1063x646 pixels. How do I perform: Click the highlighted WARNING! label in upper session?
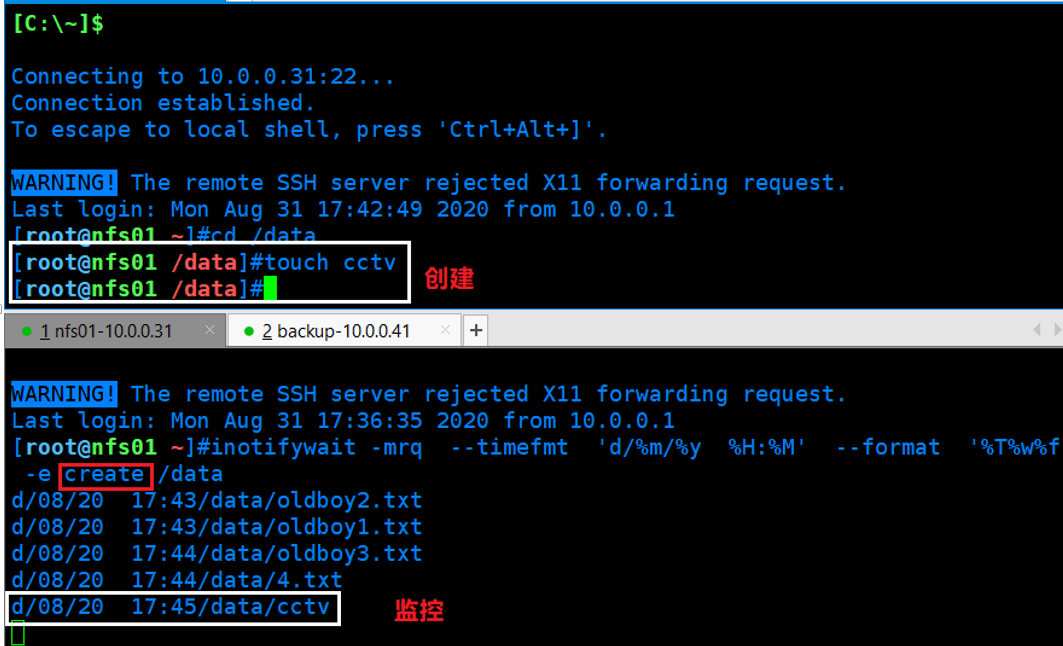tap(63, 182)
